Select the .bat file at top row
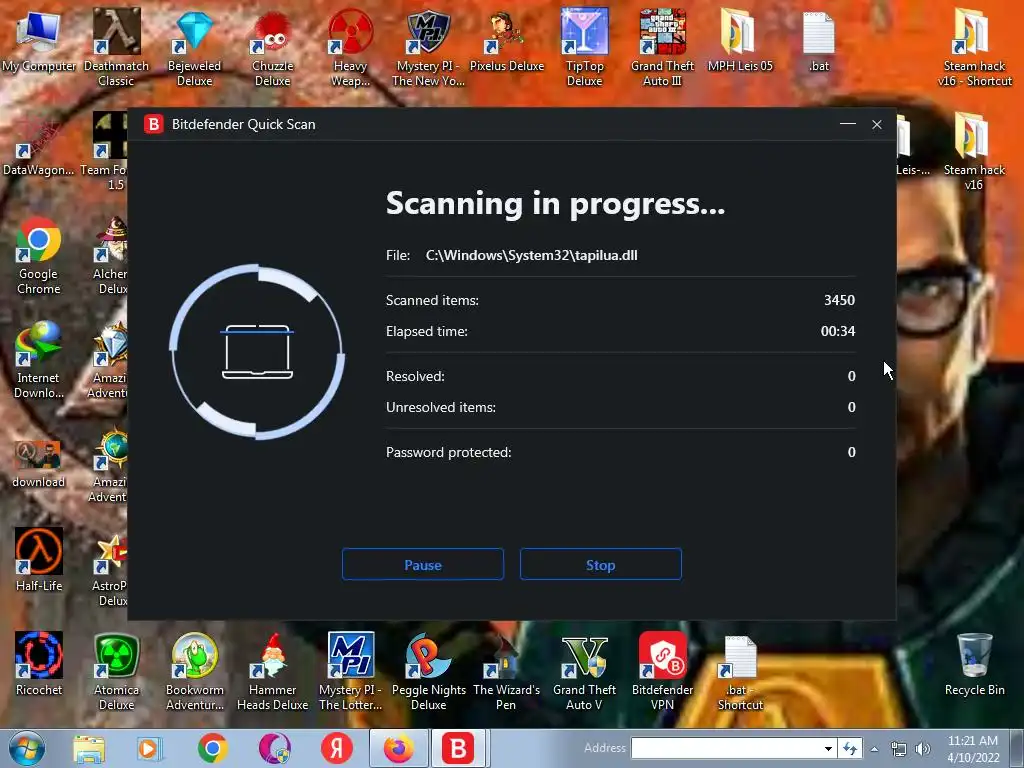Viewport: 1024px width, 768px height. pyautogui.click(x=818, y=41)
